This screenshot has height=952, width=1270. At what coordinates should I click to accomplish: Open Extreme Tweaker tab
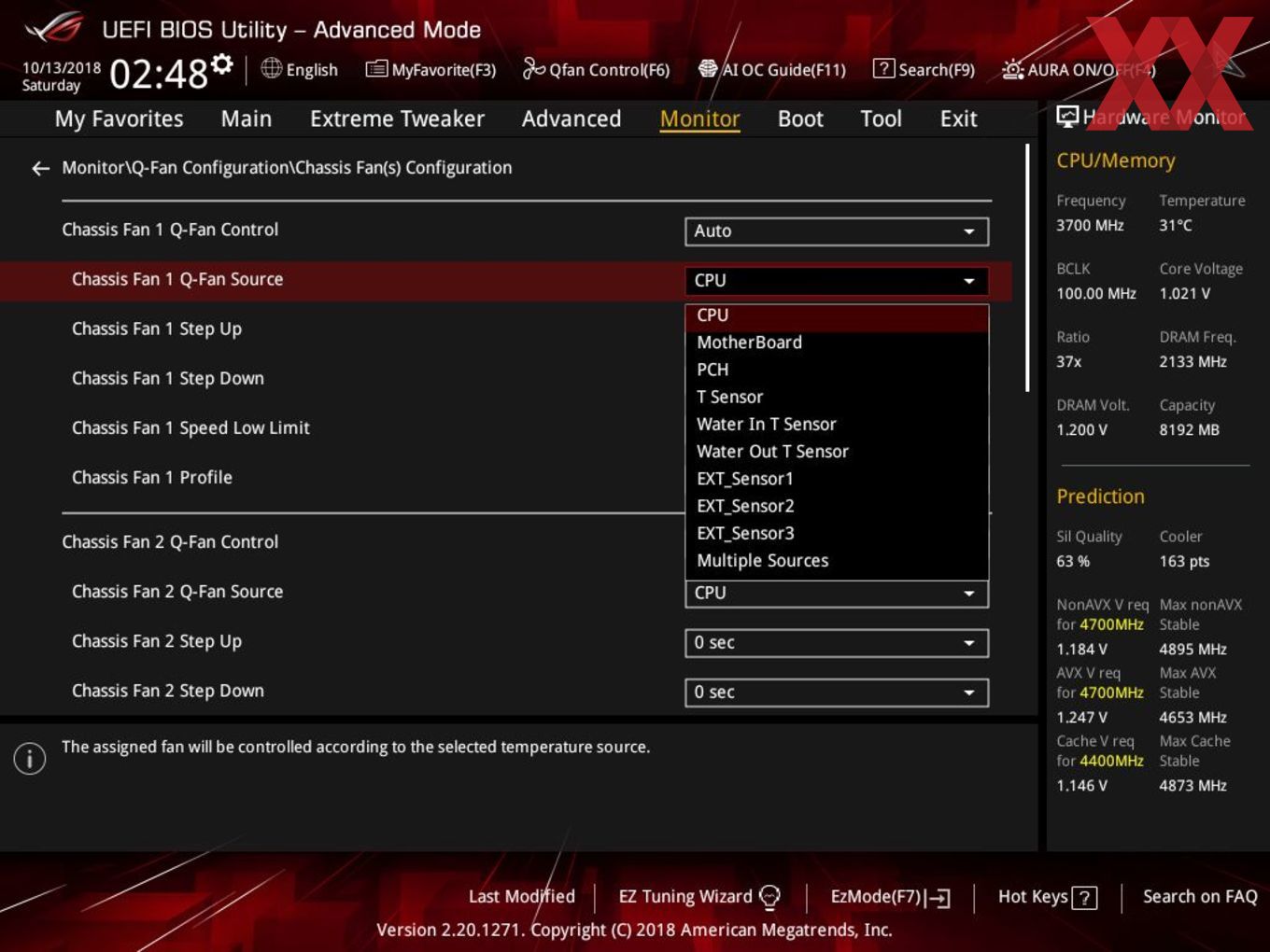(x=397, y=119)
